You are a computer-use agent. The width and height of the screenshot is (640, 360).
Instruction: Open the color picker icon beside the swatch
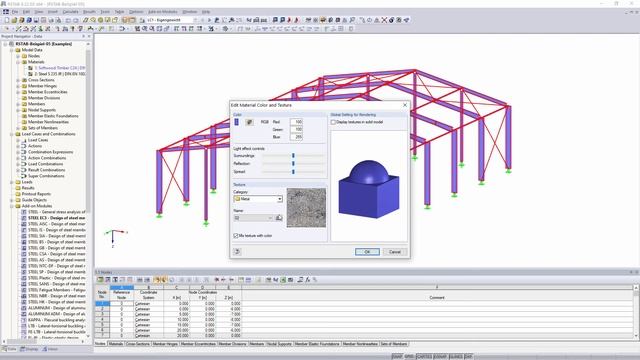coord(249,122)
